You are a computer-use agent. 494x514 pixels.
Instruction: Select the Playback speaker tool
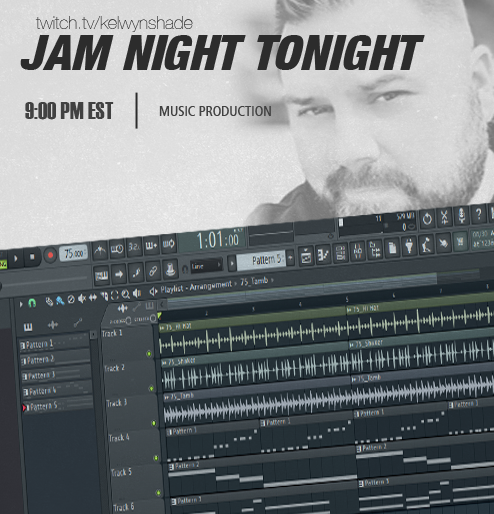[x=137, y=293]
